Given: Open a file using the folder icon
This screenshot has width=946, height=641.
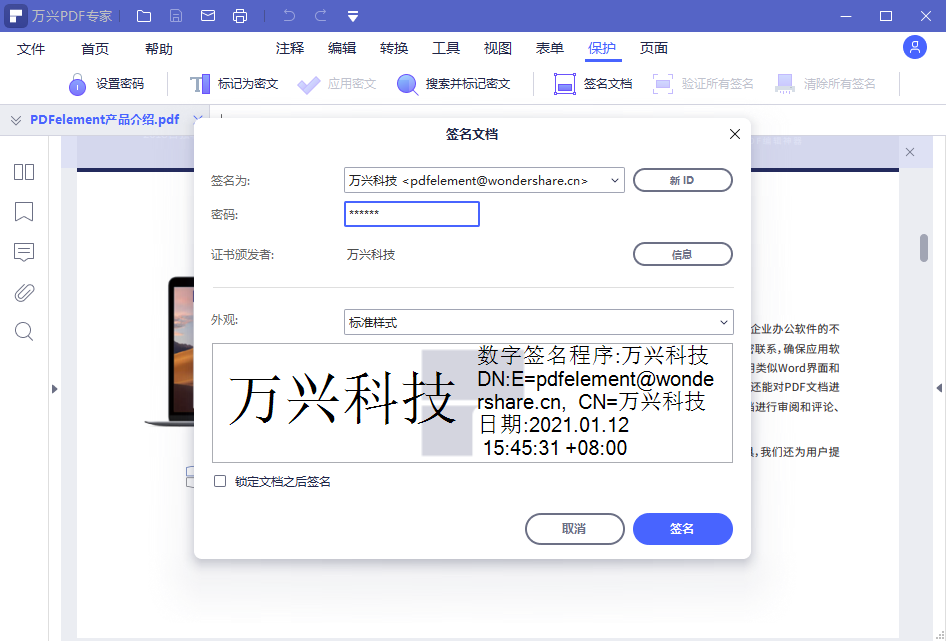Looking at the screenshot, I should coord(143,15).
